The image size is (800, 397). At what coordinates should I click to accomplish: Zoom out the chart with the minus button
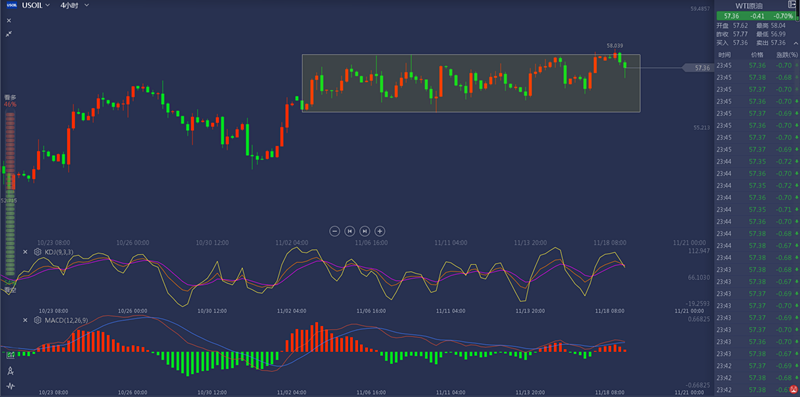334,231
